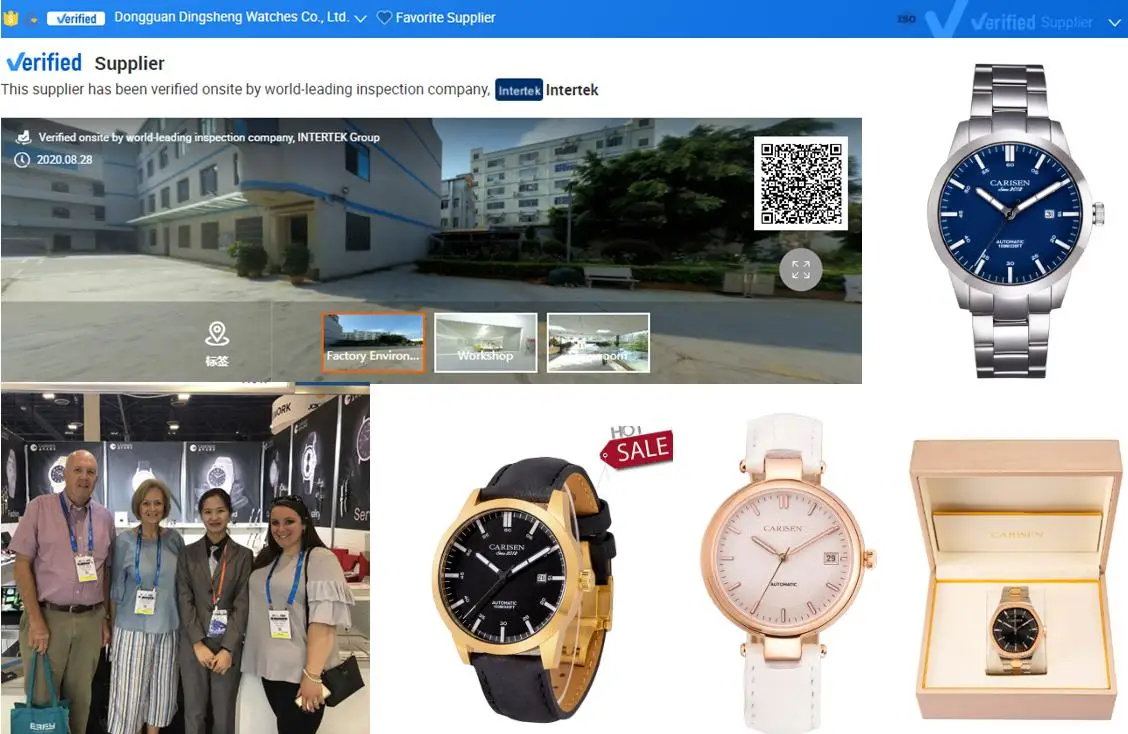Select the Factory Environment panorama thumbnail
Viewport: 1128px width, 734px height.
(x=373, y=343)
